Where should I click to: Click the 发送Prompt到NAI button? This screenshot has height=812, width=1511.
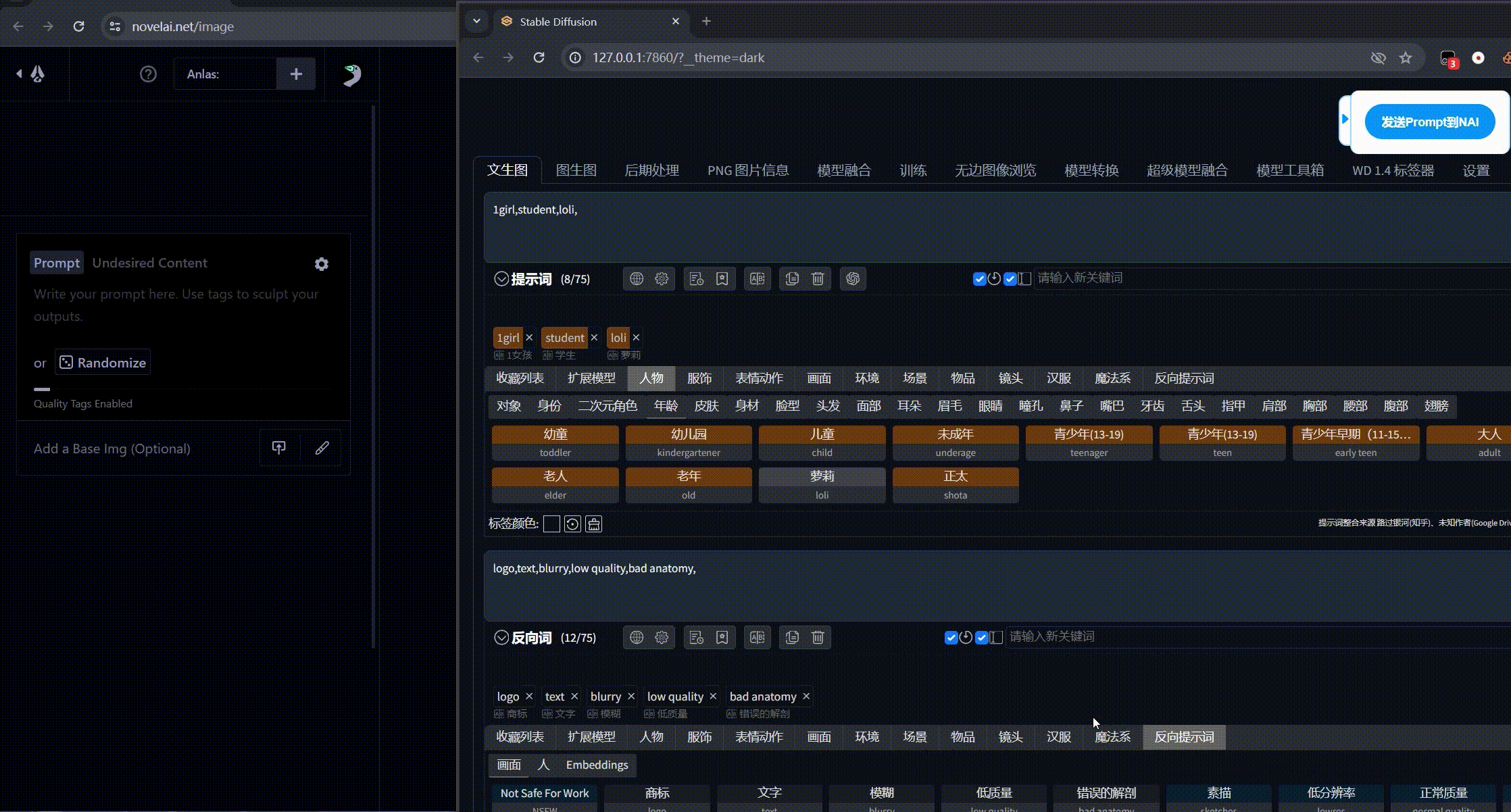[x=1429, y=122]
